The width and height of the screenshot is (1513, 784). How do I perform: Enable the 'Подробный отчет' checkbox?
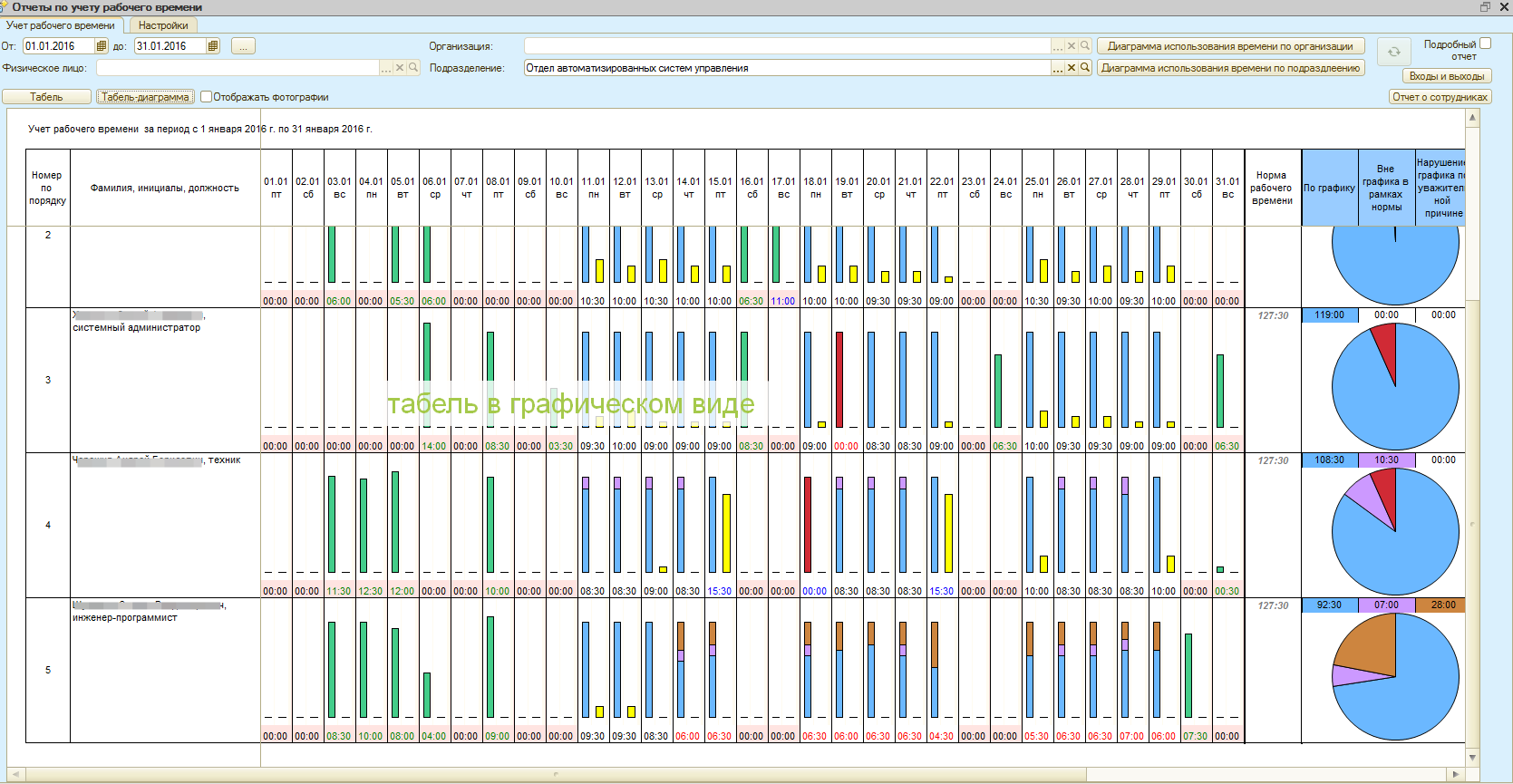coord(1485,44)
